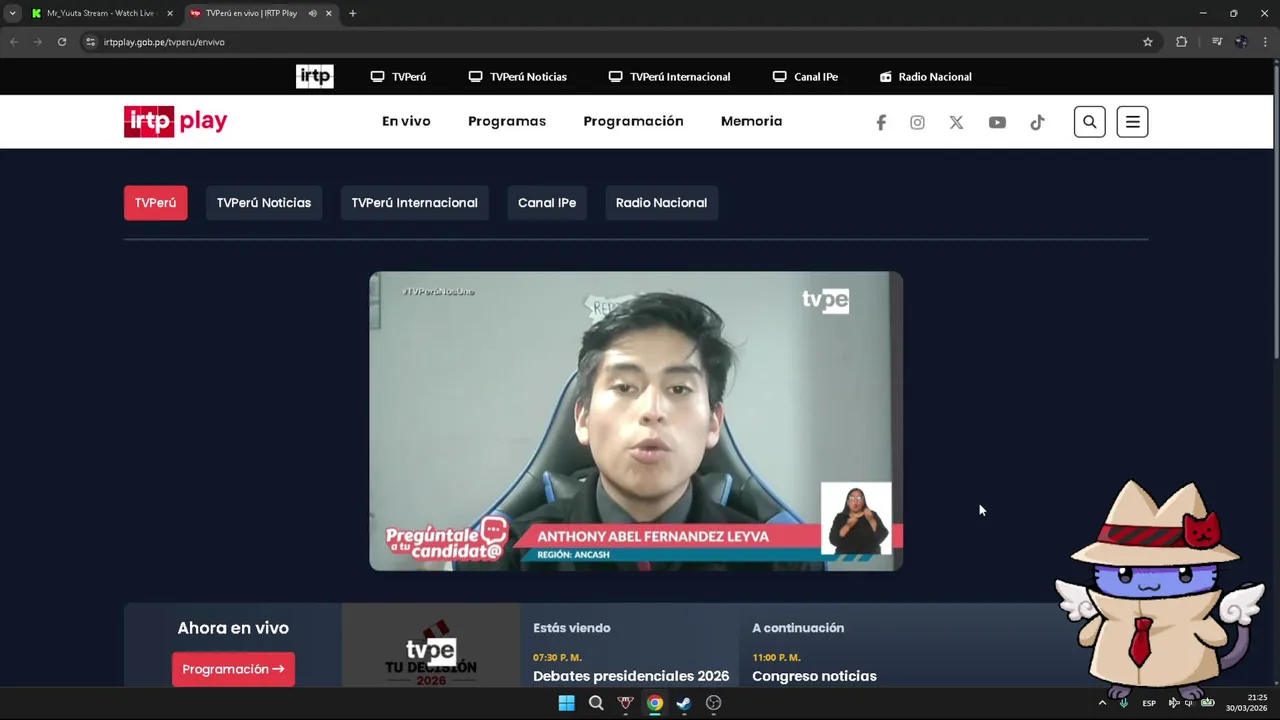Viewport: 1280px width, 720px height.
Task: Switch to Radio Nacional channel tab
Action: point(661,203)
